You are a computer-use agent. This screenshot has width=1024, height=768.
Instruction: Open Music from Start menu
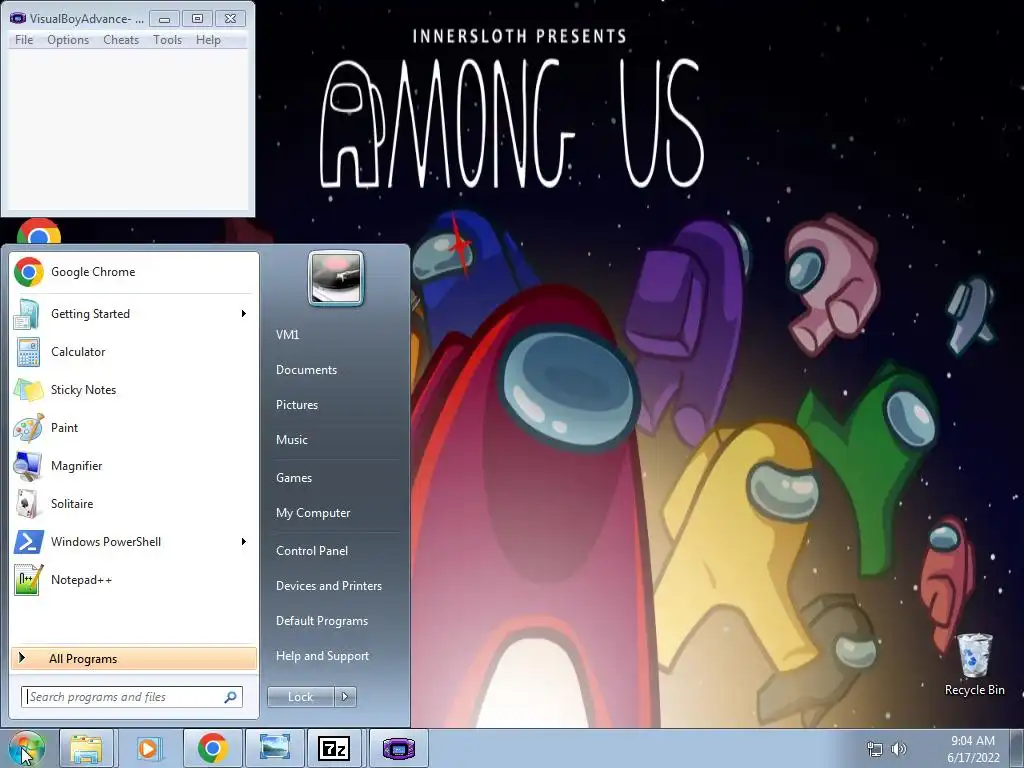pos(291,440)
